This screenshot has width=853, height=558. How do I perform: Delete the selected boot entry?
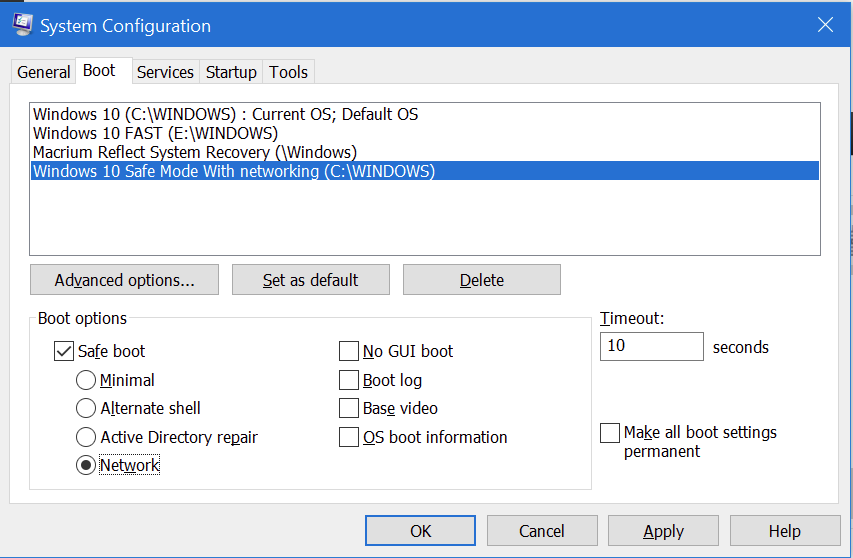tap(482, 280)
